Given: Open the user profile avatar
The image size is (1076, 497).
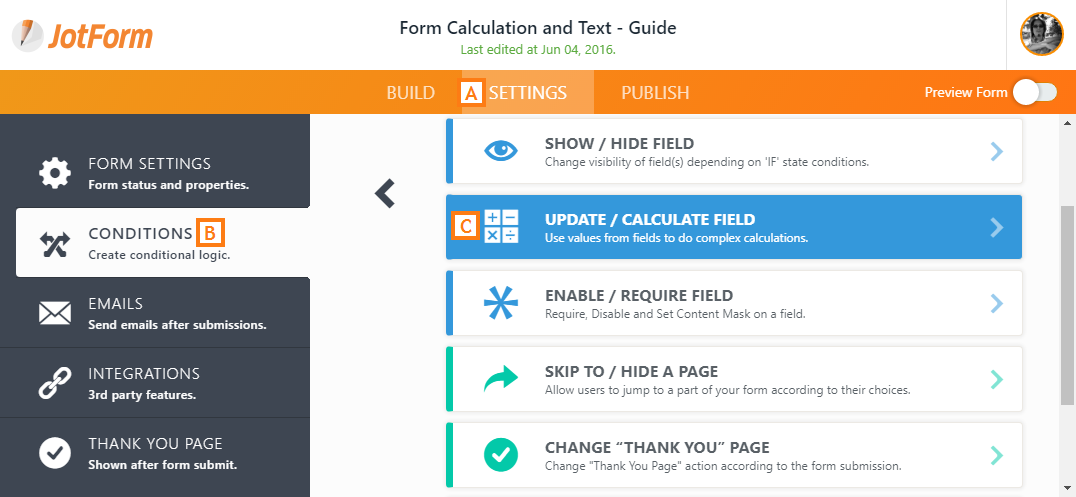Looking at the screenshot, I should pyautogui.click(x=1041, y=34).
